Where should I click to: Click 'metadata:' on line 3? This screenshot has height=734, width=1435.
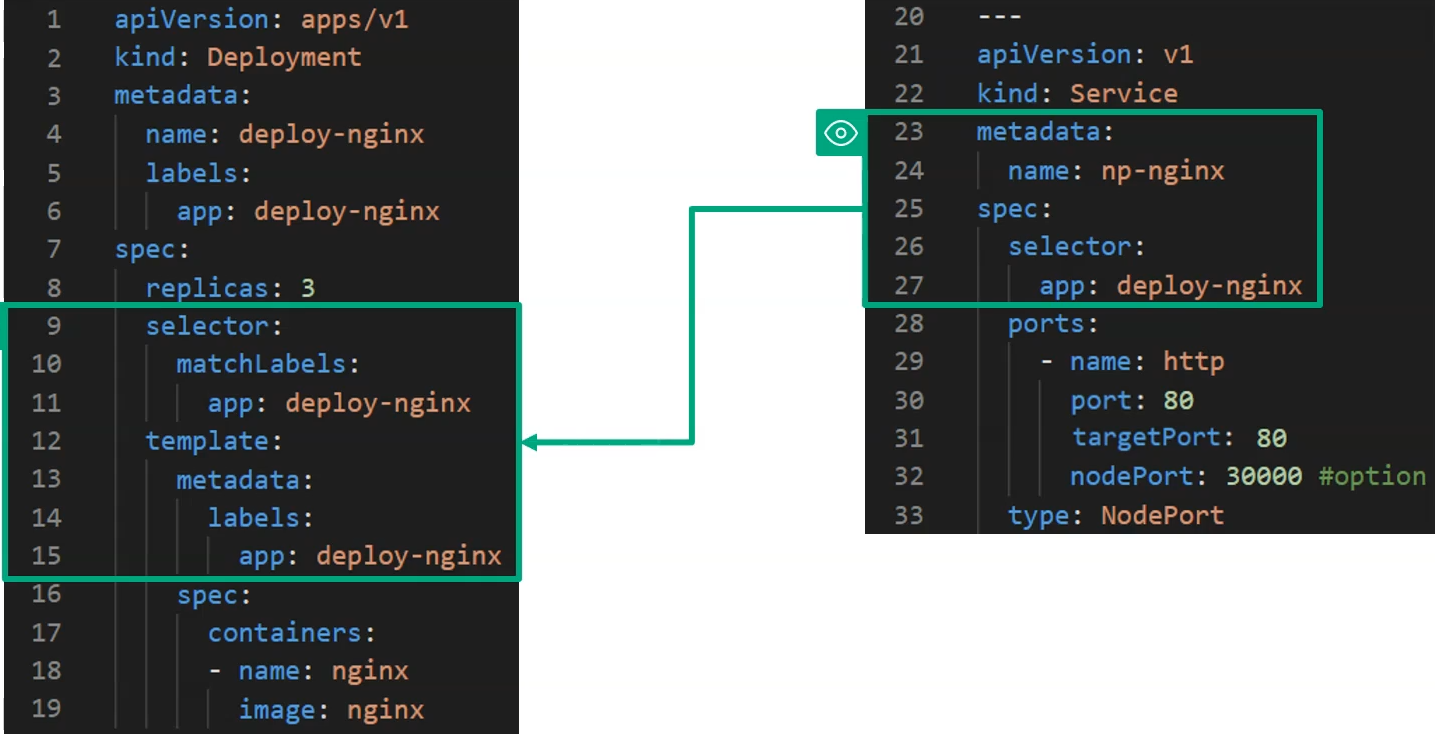coord(183,96)
